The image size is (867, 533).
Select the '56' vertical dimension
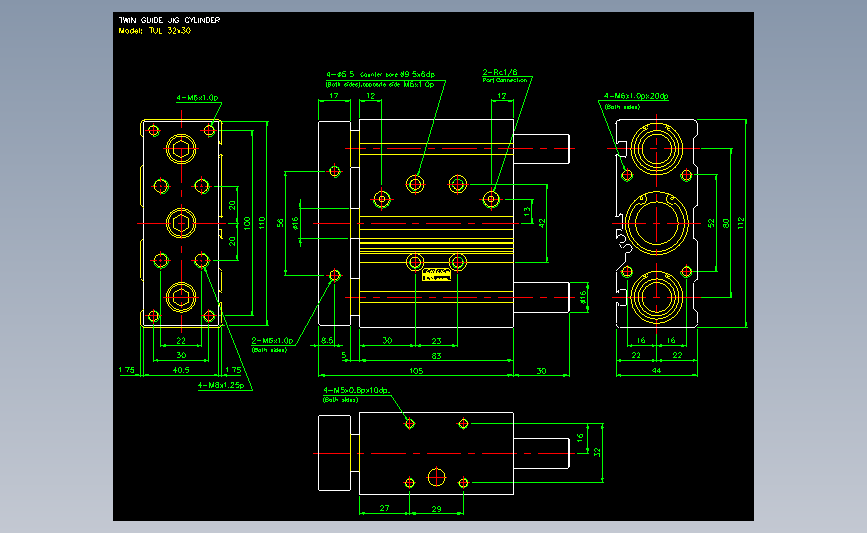(280, 223)
